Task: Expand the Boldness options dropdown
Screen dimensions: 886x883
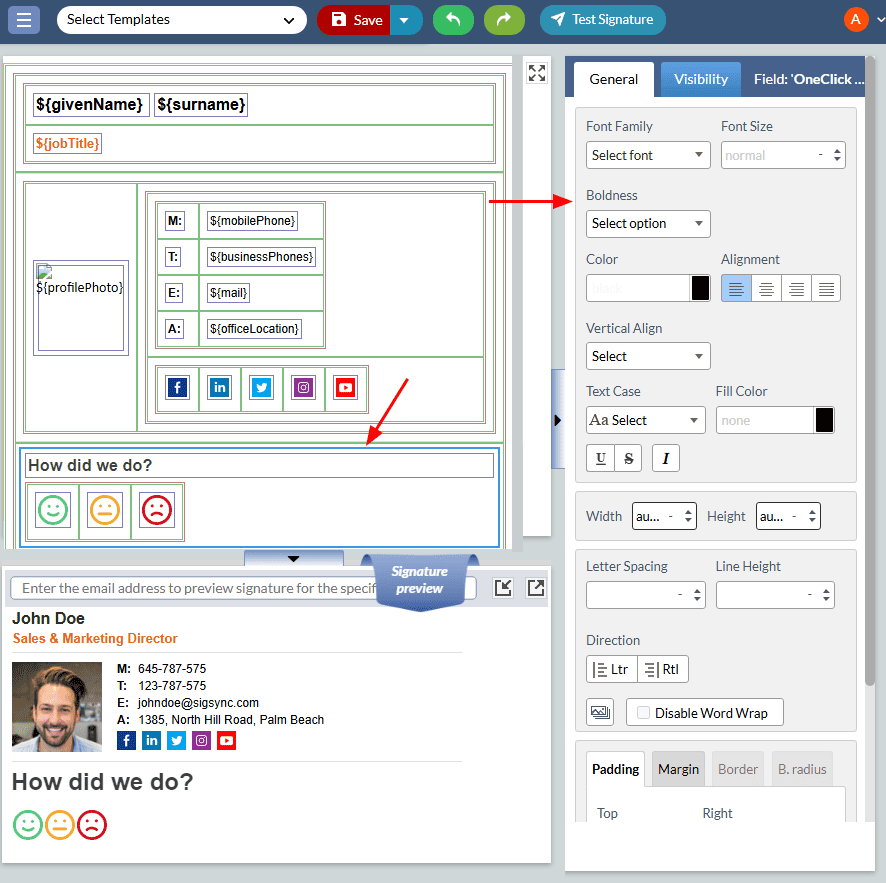Action: tap(647, 223)
